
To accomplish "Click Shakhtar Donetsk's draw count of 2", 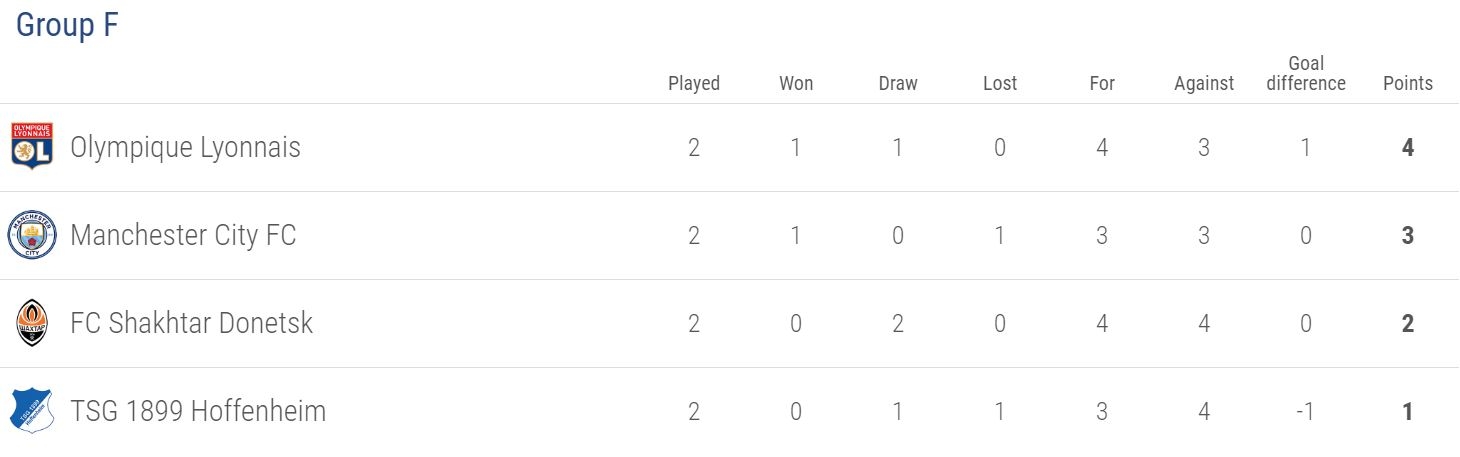I will [x=898, y=324].
